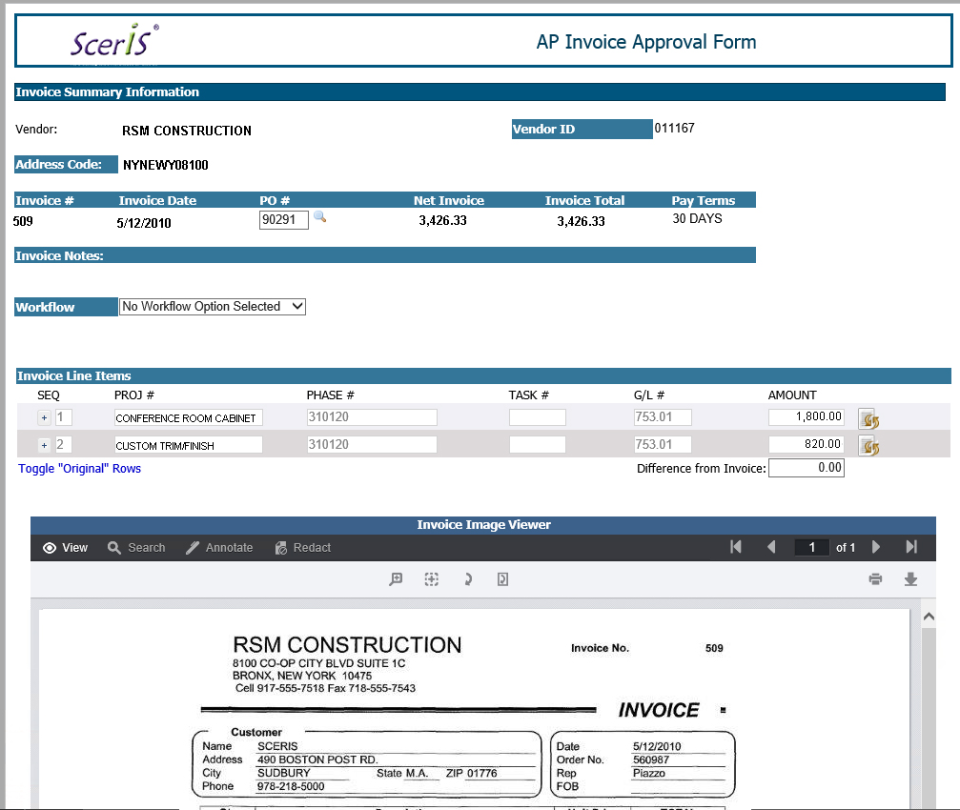
Task: Click the split/revert icon for the 820.00 row
Action: coord(869,446)
